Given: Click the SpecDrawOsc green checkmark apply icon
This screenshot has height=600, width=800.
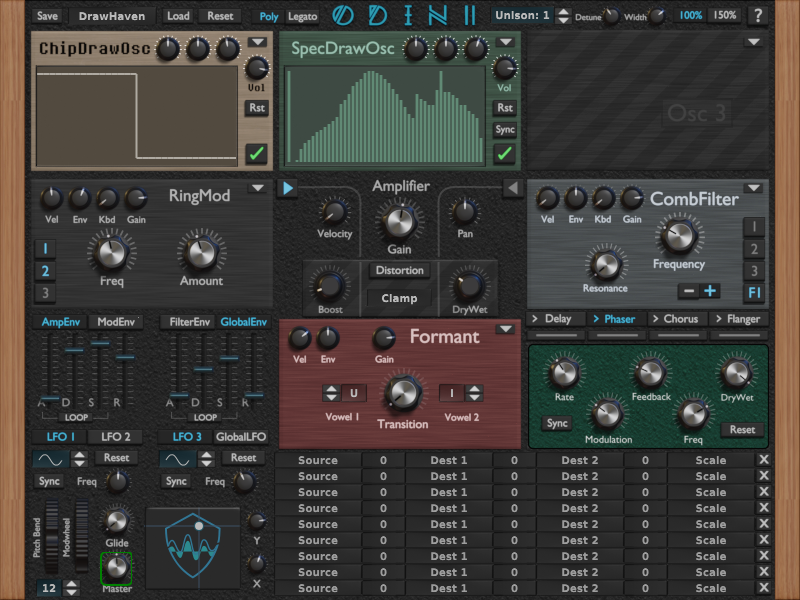Looking at the screenshot, I should (x=504, y=153).
